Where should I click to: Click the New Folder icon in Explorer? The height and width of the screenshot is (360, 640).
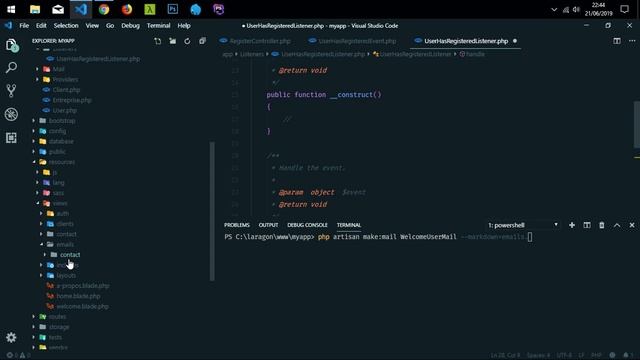[173, 41]
